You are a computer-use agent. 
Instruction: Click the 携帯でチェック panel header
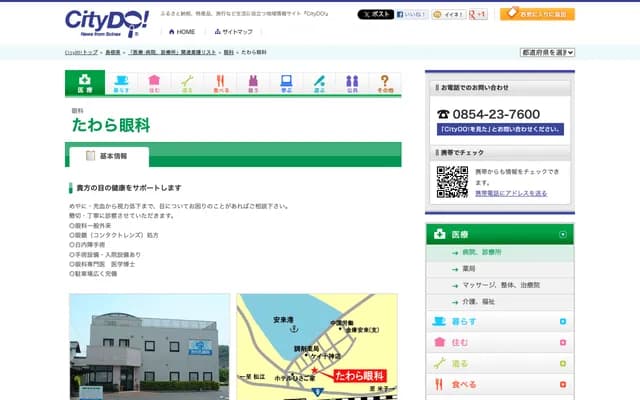500,153
